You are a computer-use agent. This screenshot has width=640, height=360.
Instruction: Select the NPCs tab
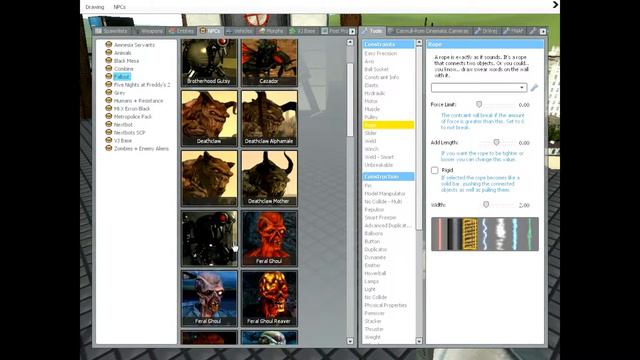coord(211,31)
